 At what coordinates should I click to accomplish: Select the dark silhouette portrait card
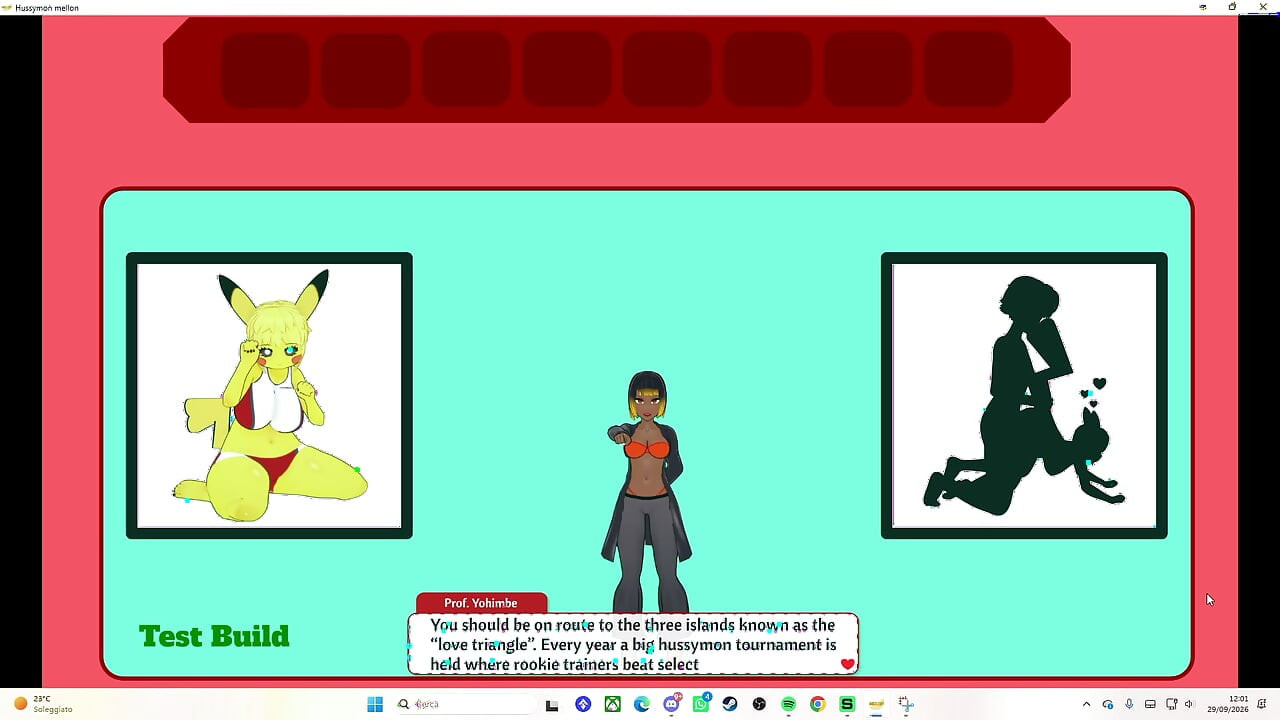[x=1024, y=395]
